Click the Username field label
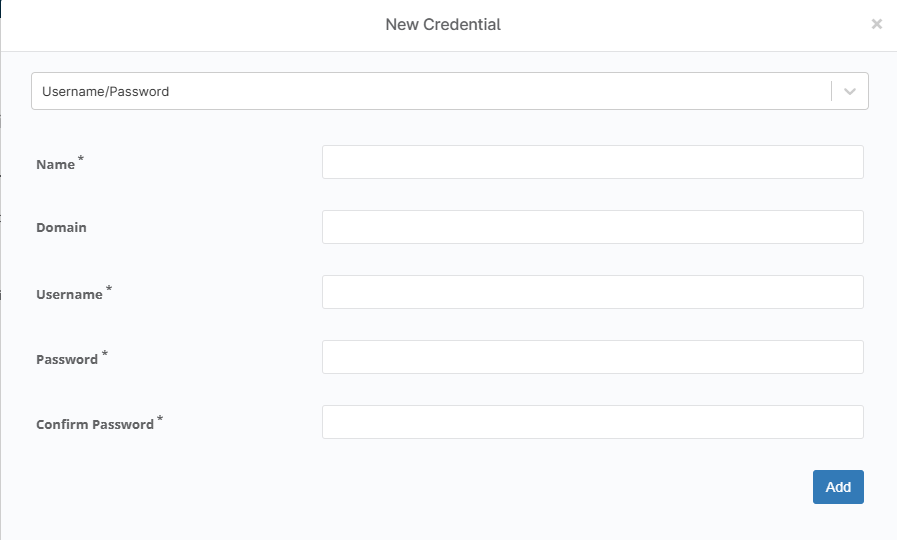Screen dimensions: 897x540 [x=69, y=295]
